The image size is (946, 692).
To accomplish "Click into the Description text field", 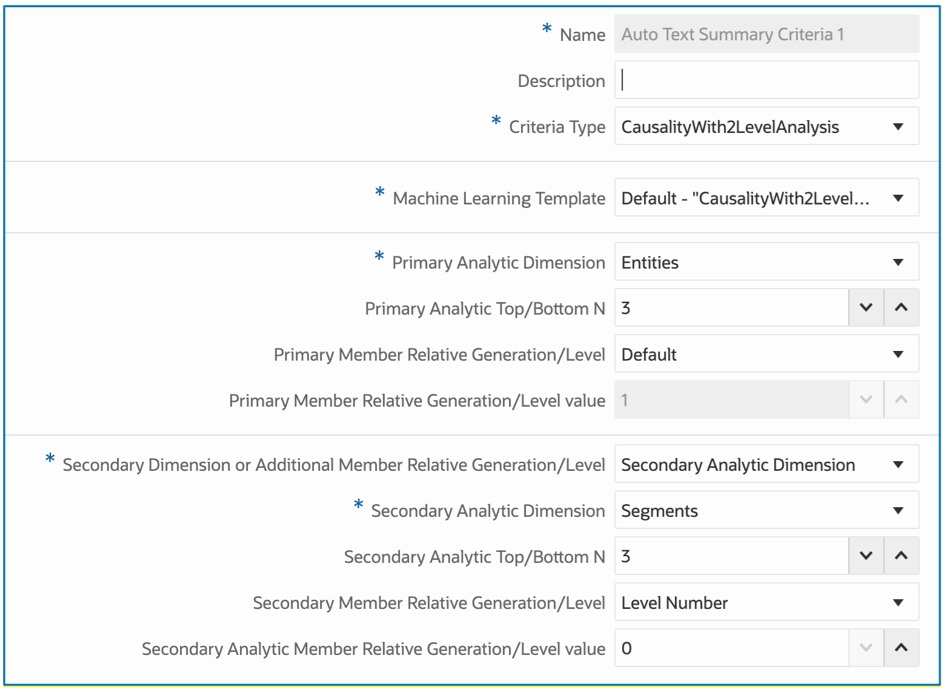I will tap(766, 81).
